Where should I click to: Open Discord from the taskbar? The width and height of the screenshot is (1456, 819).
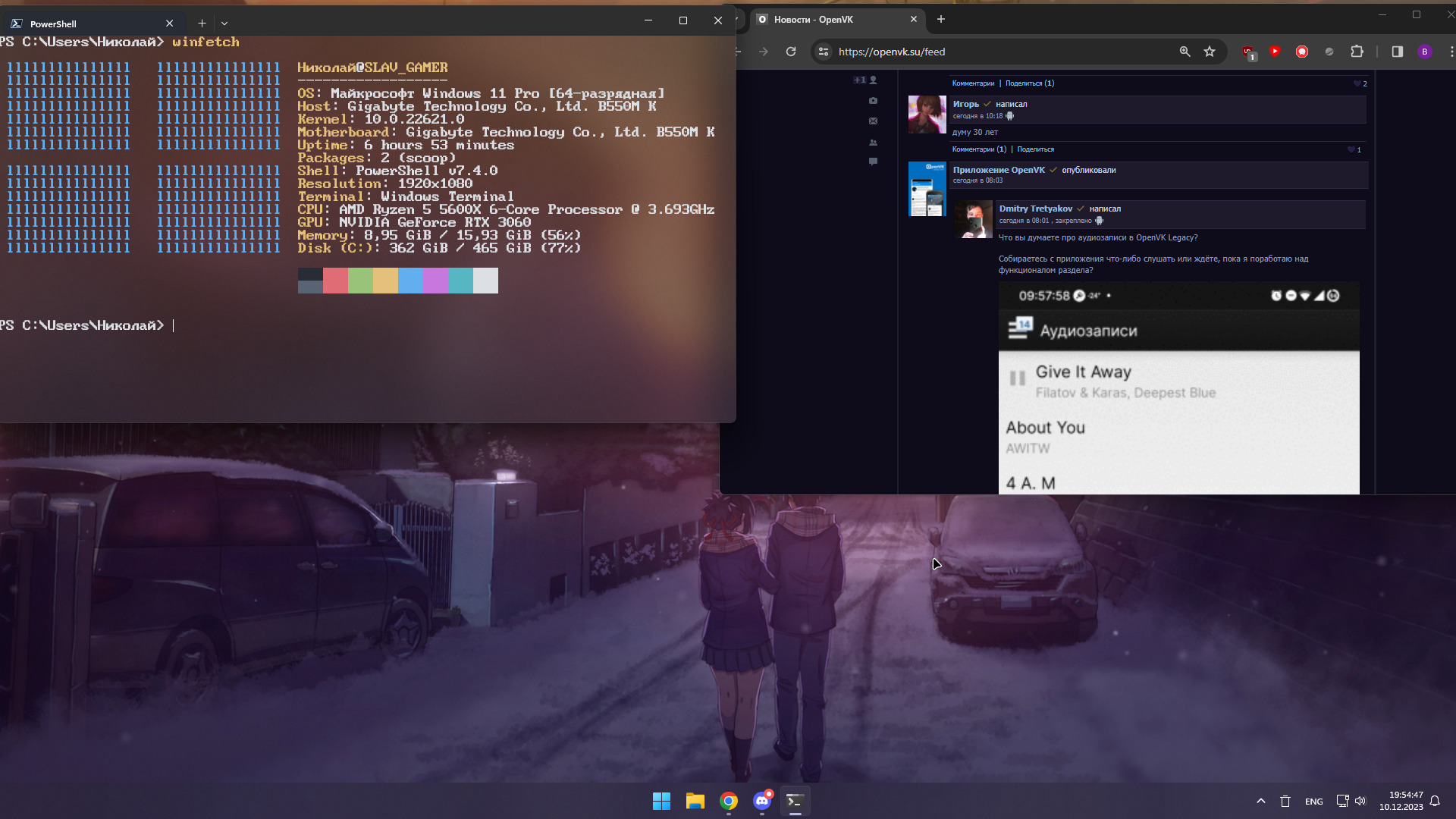(x=762, y=801)
